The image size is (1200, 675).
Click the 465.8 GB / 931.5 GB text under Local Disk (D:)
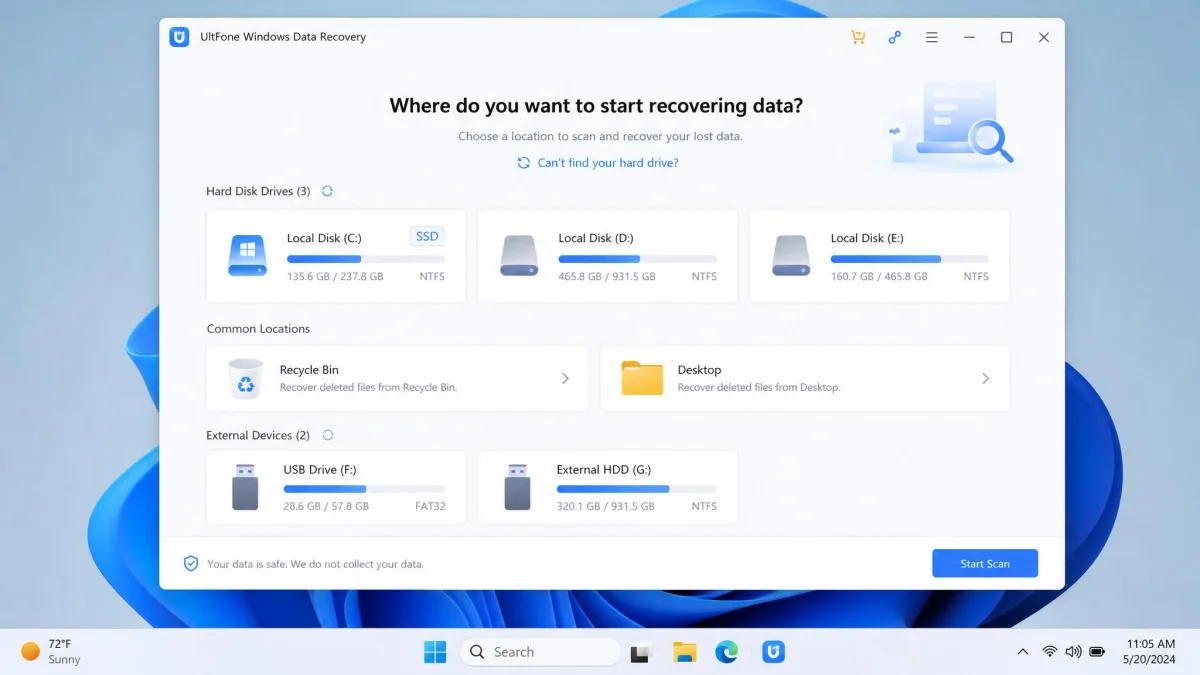point(607,276)
